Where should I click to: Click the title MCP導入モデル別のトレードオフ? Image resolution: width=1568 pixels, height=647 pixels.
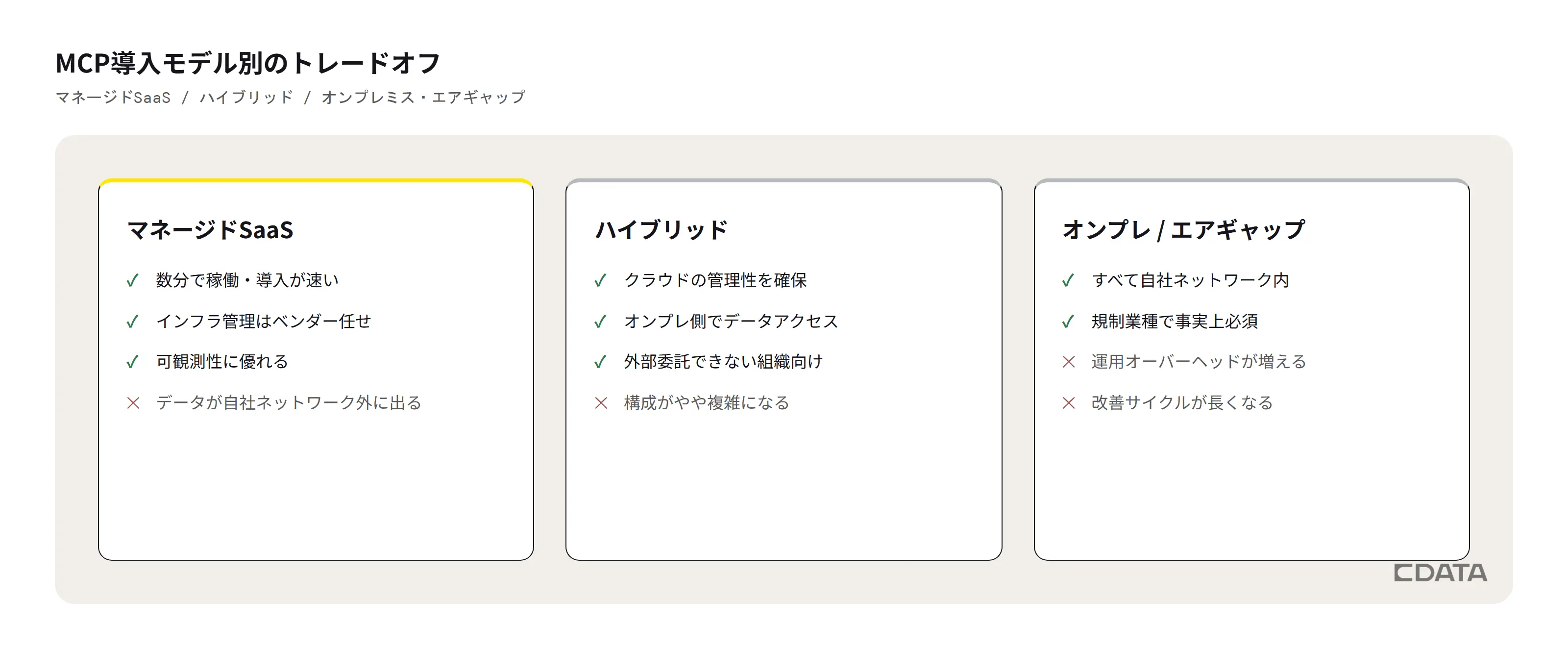pos(248,63)
